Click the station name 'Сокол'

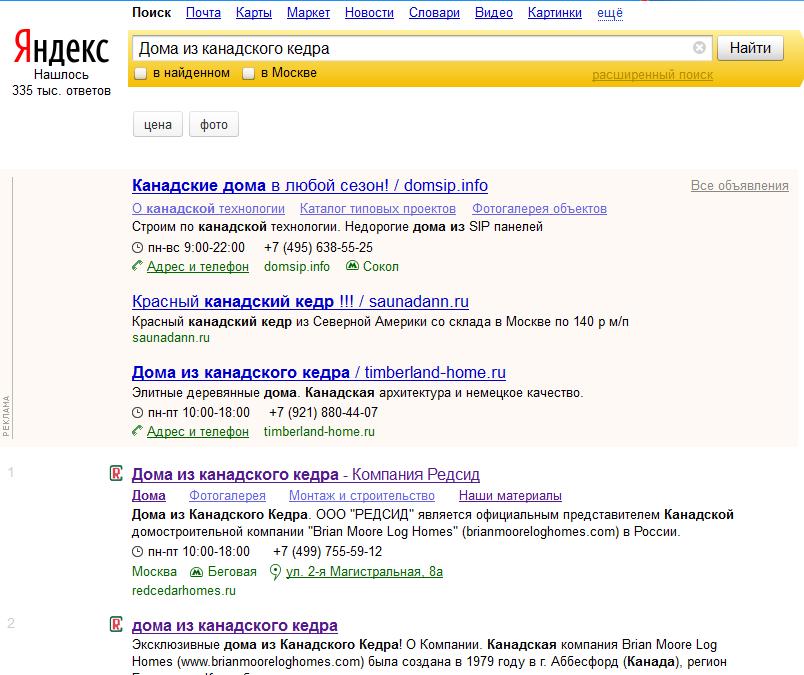point(380,267)
